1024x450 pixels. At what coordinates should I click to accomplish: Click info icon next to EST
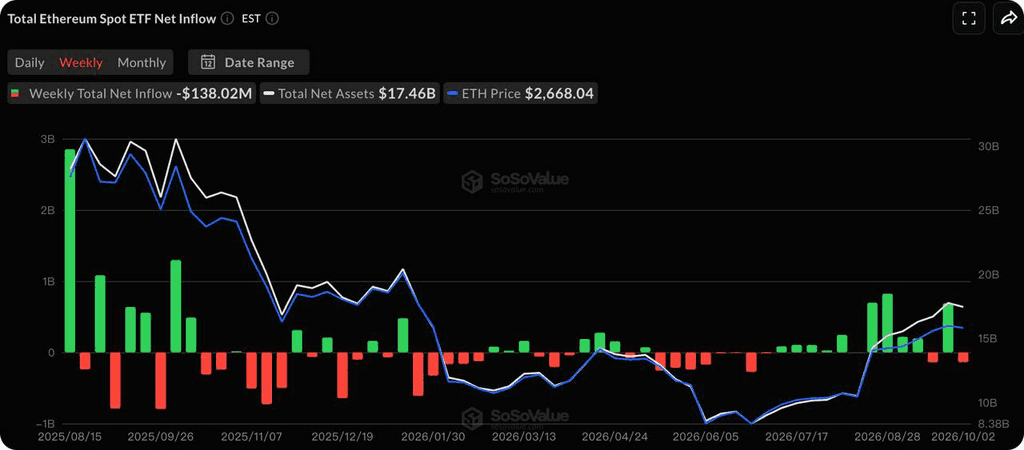click(272, 18)
